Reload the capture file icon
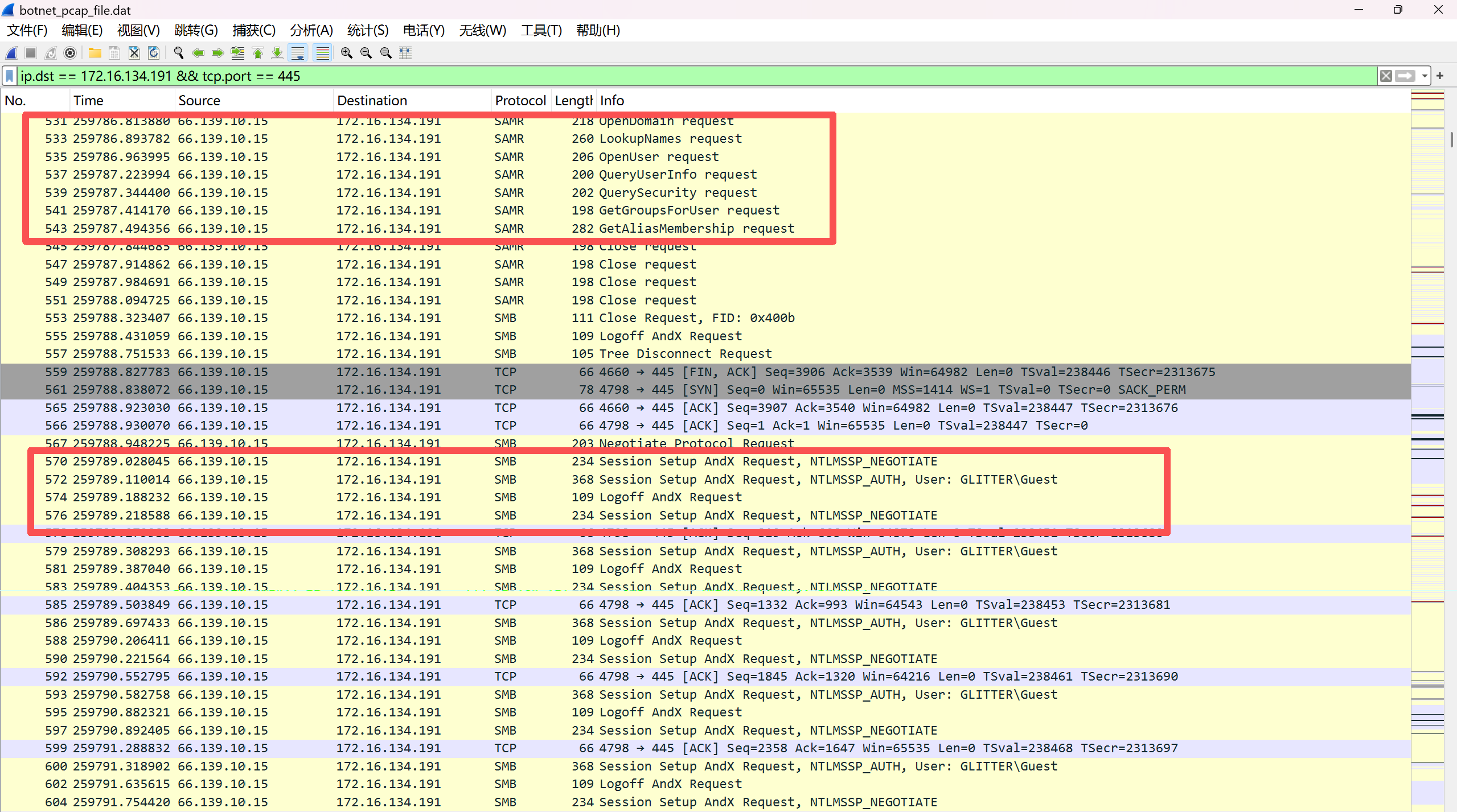The image size is (1457, 812). pyautogui.click(x=154, y=53)
